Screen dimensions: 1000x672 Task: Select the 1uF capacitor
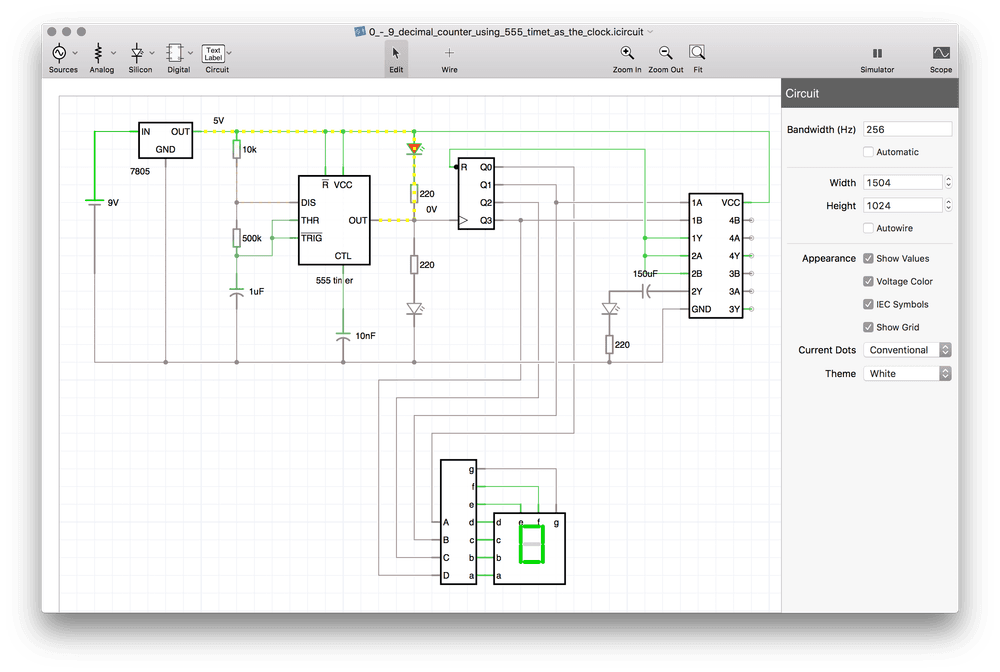point(237,291)
